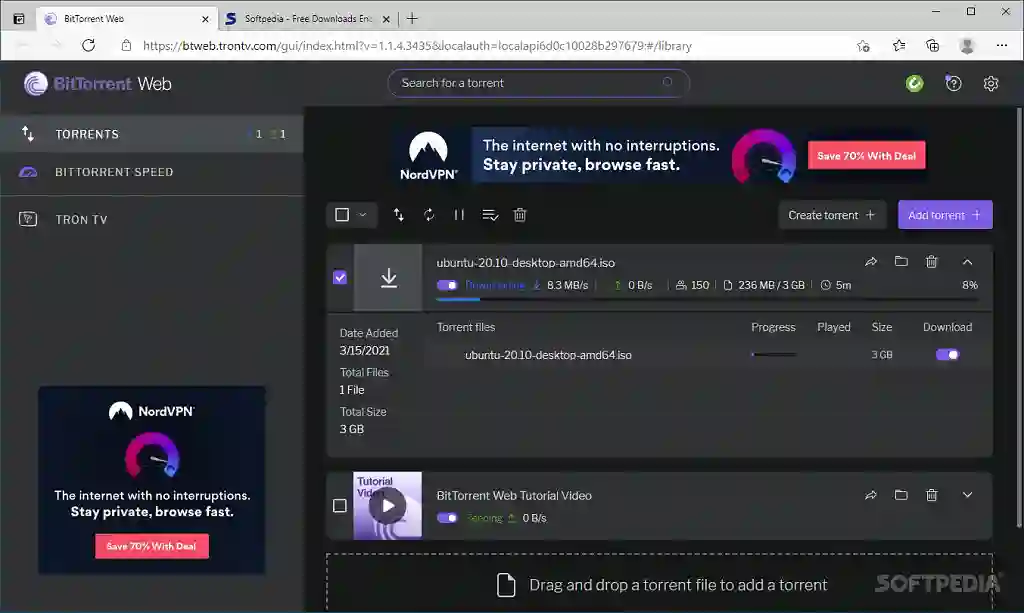View site lock information icon
The width and height of the screenshot is (1024, 613).
126,46
